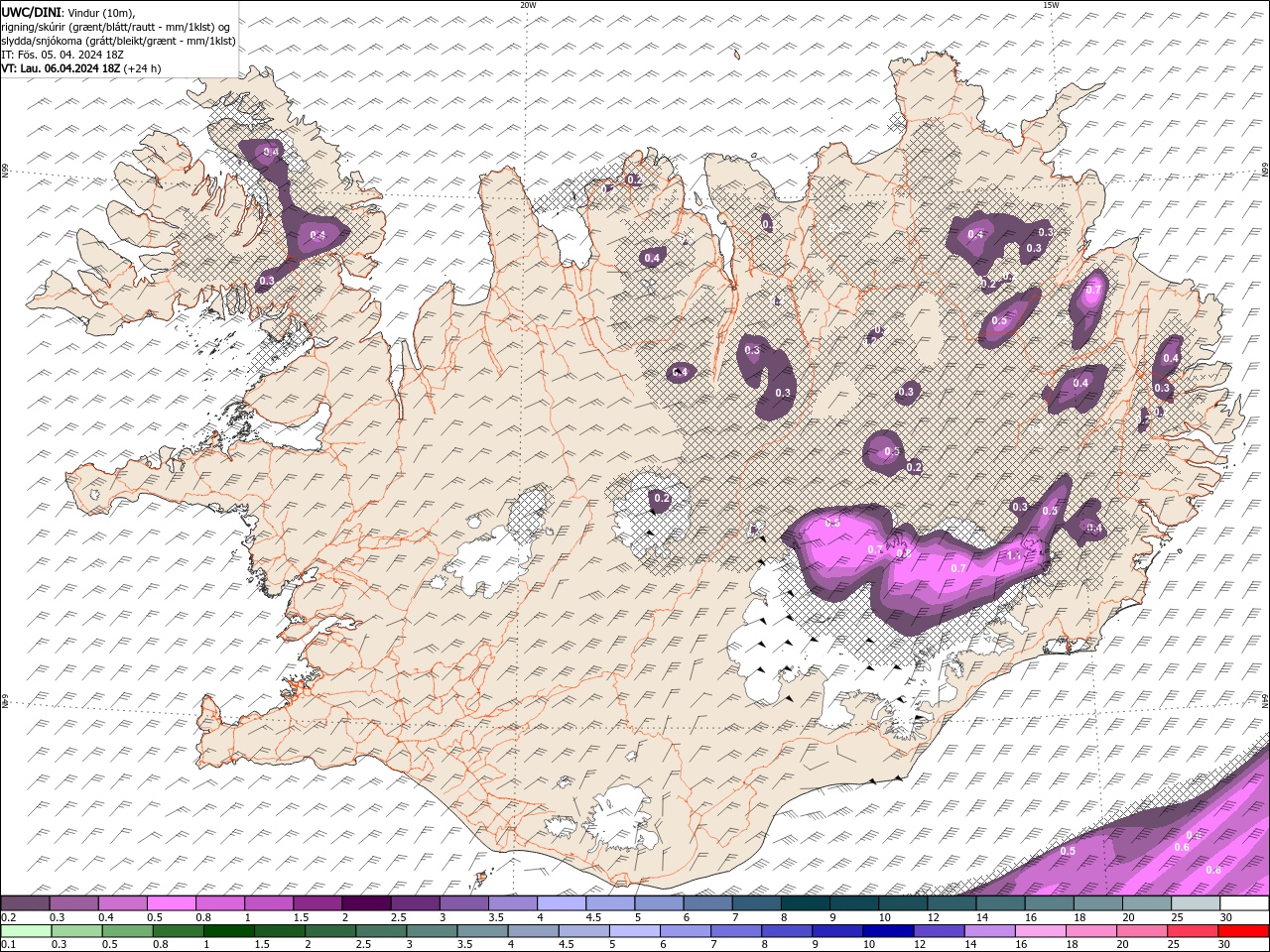Screen dimensions: 1270x952
Task: Click the 'IT: Fös. 05. 04. 2024 18Z' line
Action: click(63, 54)
